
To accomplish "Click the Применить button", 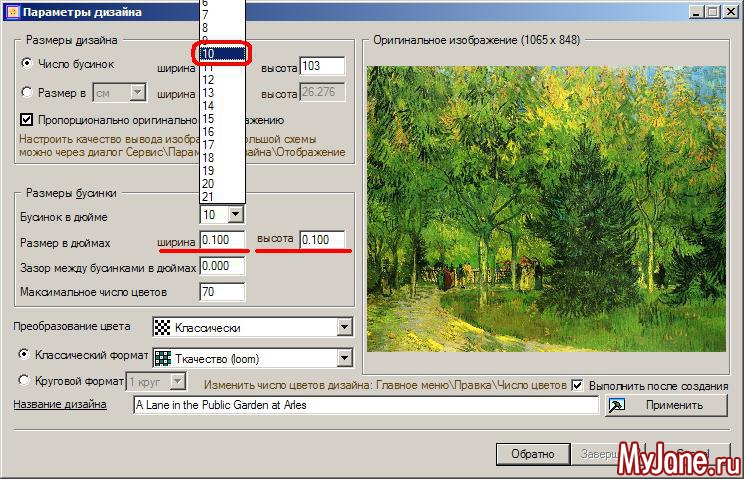I will click(667, 405).
